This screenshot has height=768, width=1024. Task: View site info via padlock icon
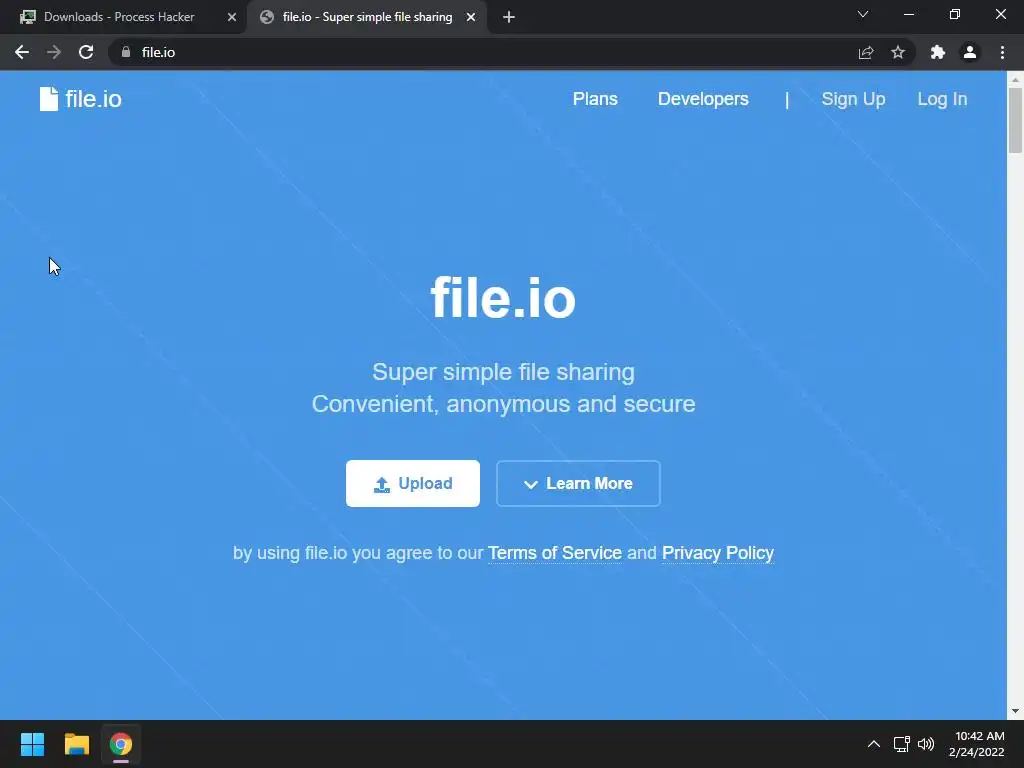click(x=126, y=52)
